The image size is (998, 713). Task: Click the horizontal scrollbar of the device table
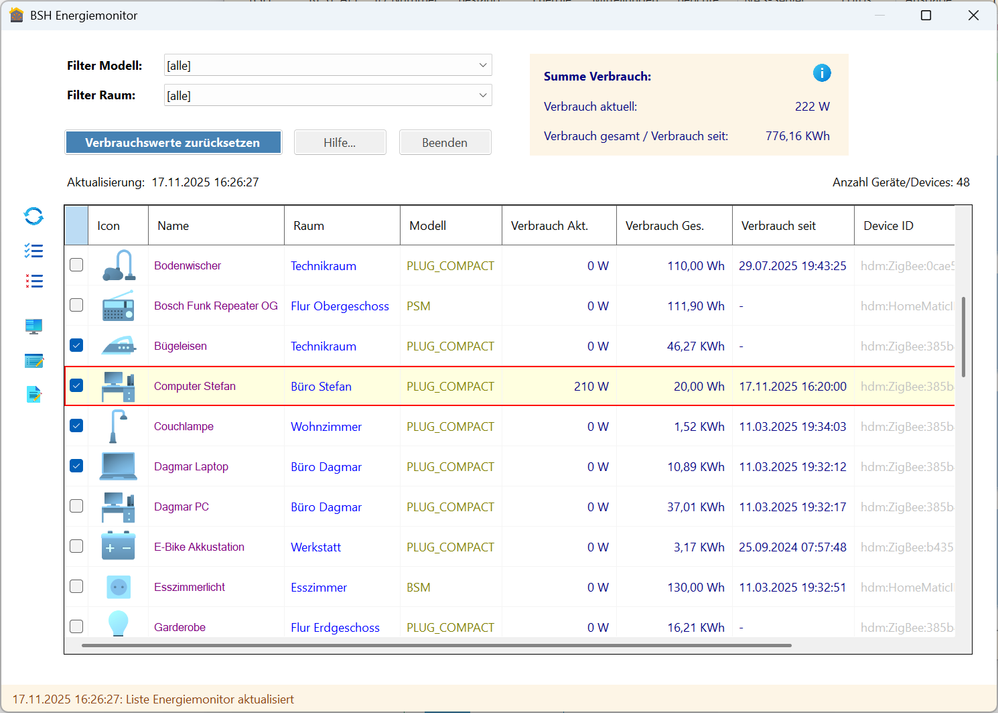436,646
